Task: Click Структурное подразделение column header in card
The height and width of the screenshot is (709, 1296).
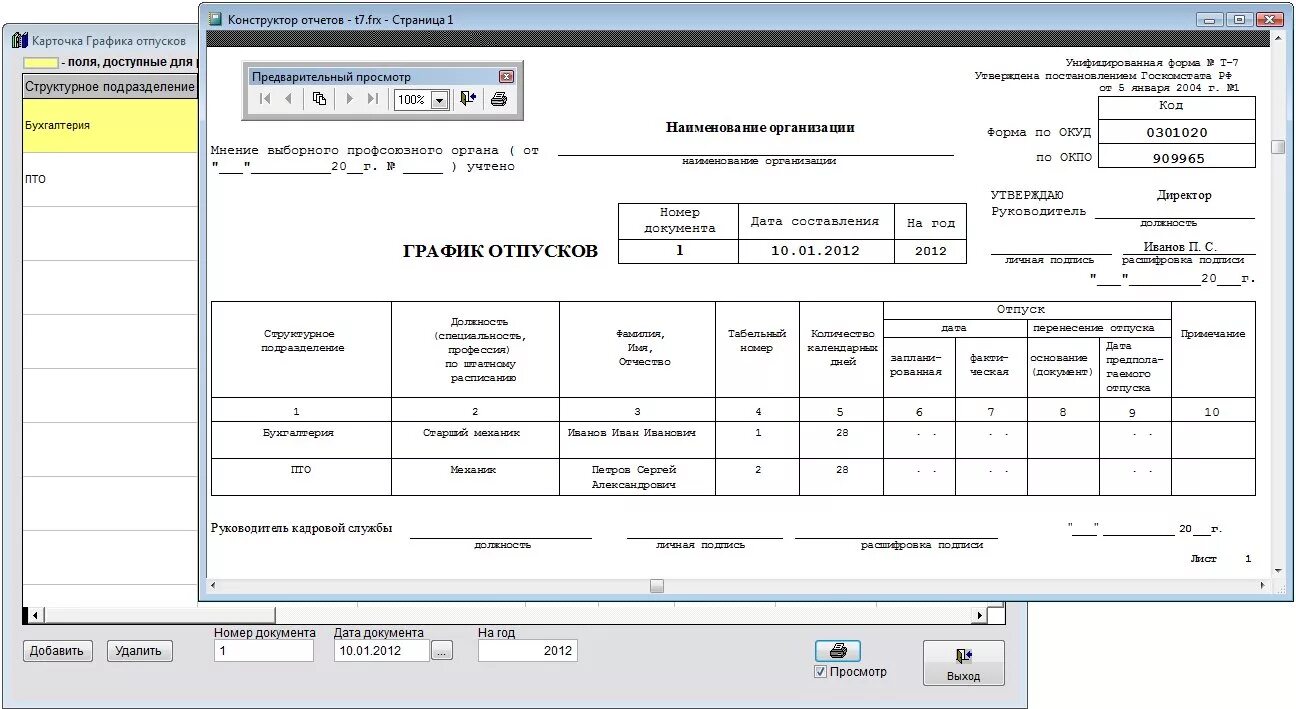Action: tap(110, 87)
